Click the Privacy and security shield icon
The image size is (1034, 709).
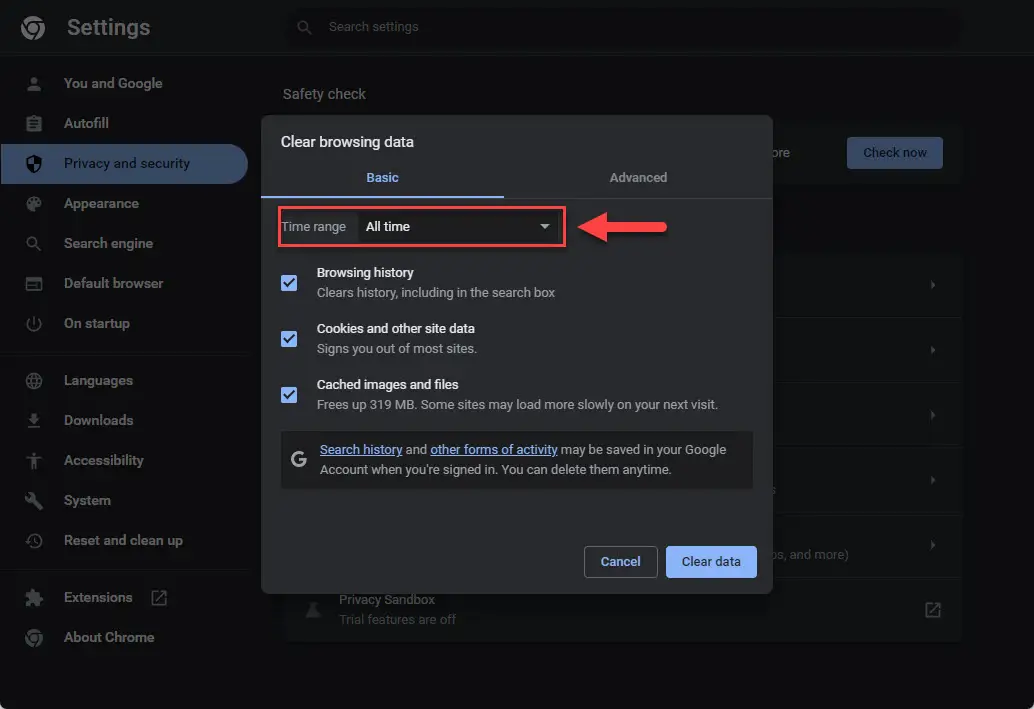pyautogui.click(x=34, y=164)
